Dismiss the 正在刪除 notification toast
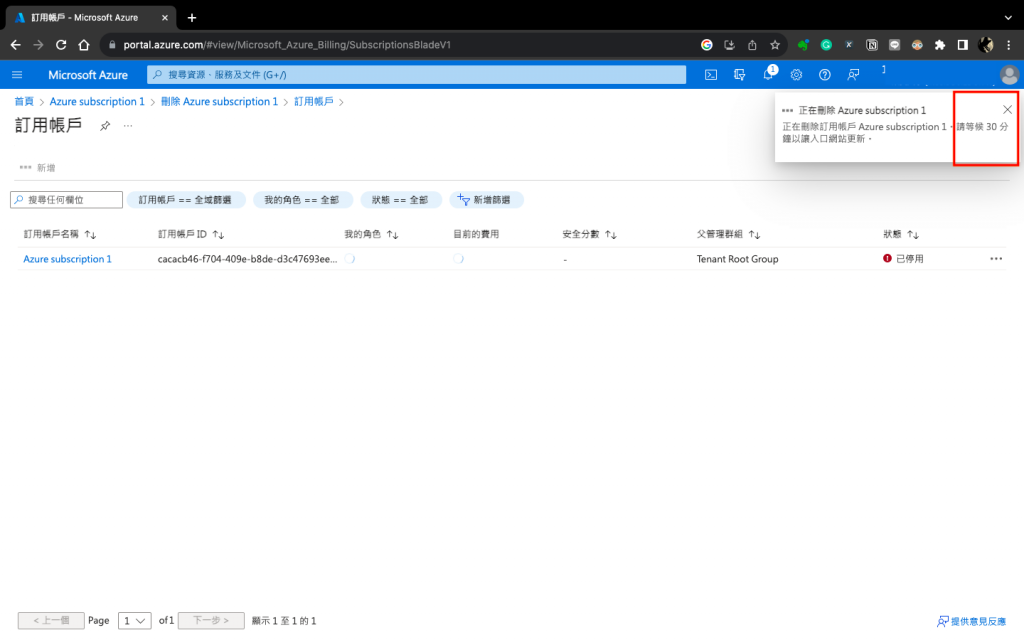1024x640 pixels. click(x=1007, y=110)
